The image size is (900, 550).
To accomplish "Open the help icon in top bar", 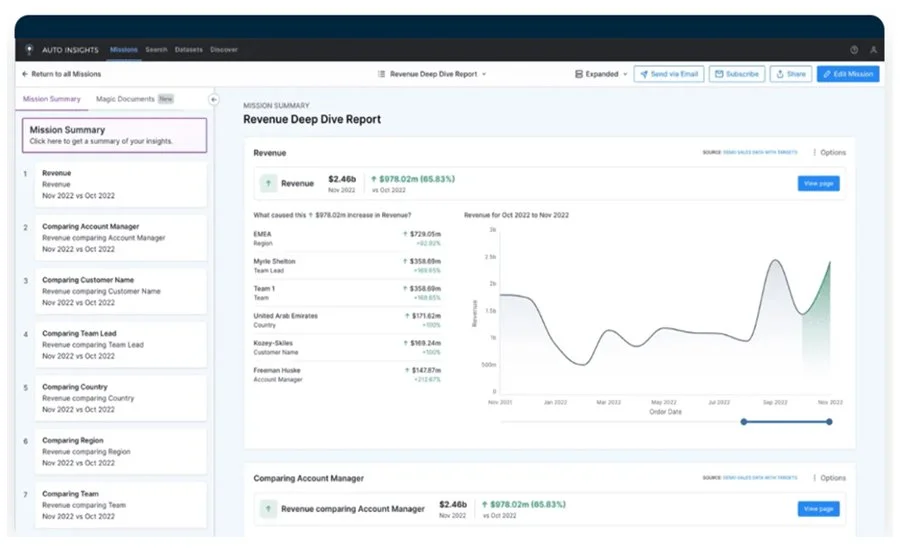I will click(x=854, y=50).
